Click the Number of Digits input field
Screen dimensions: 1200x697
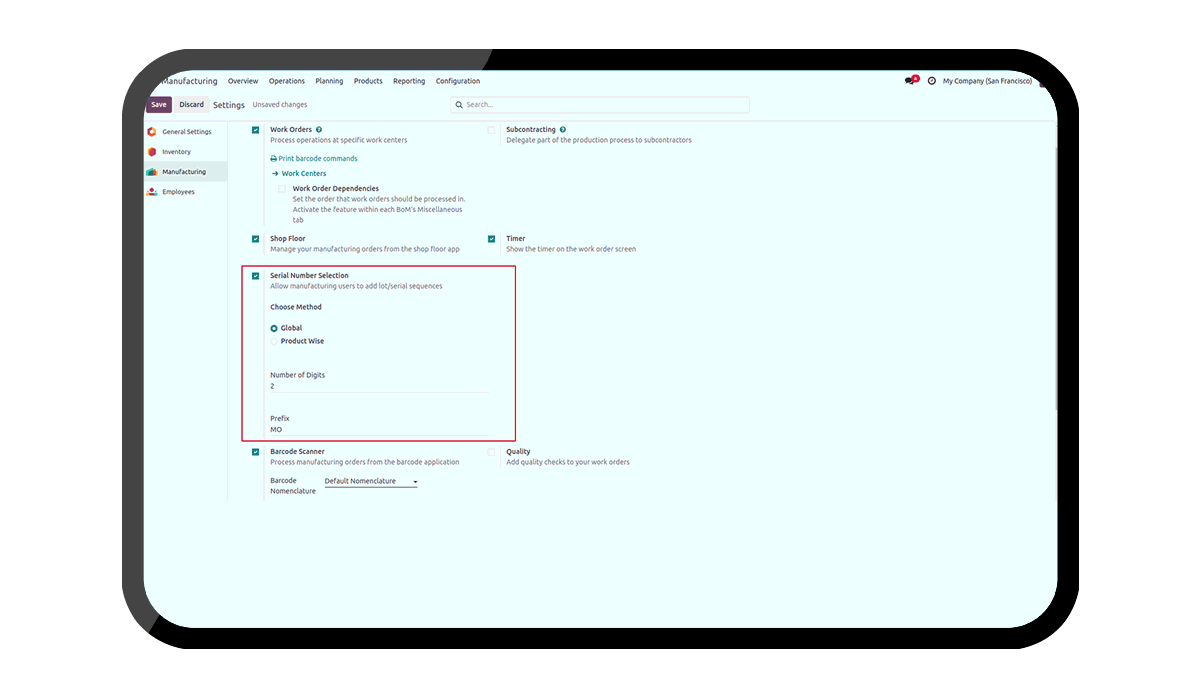(x=379, y=386)
